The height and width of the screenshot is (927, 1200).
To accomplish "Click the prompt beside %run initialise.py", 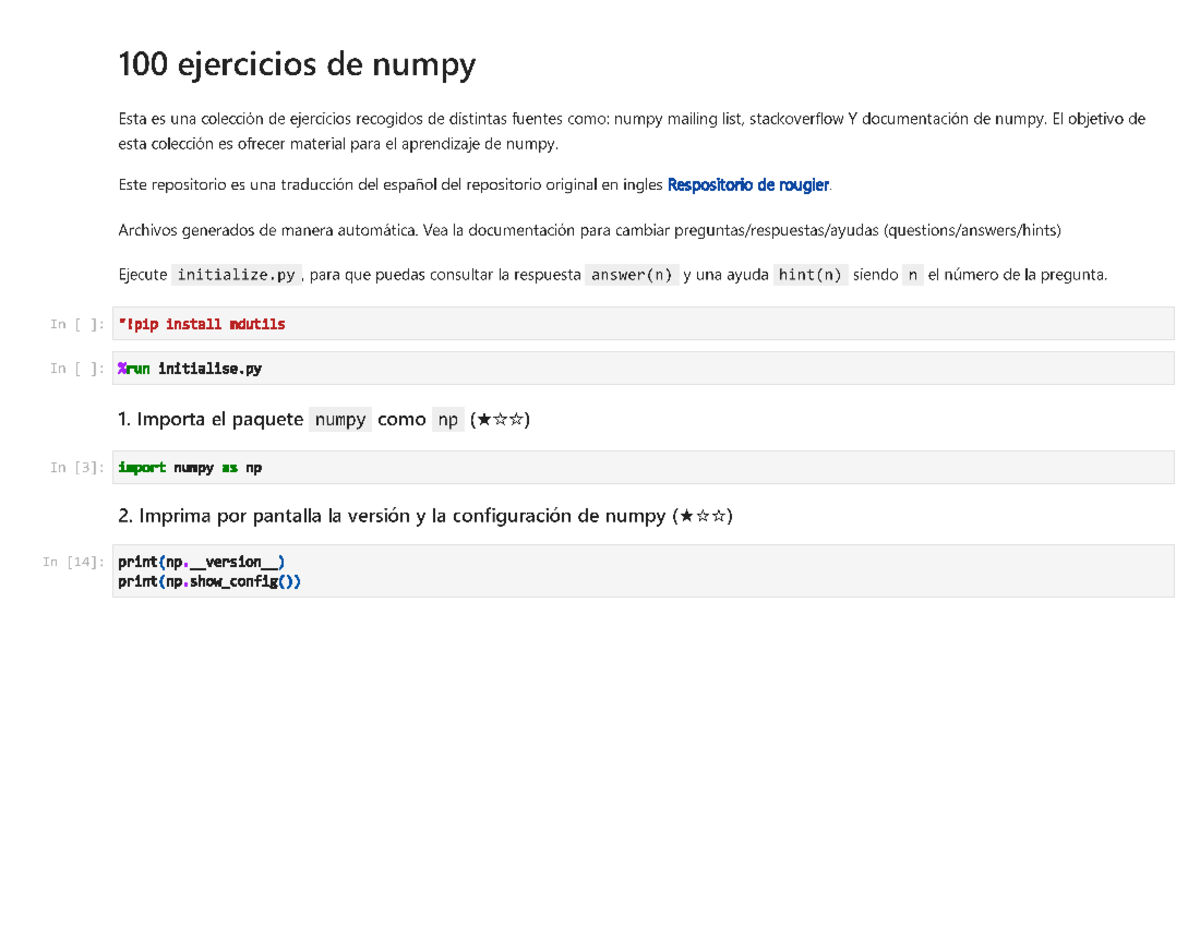I will [x=76, y=367].
